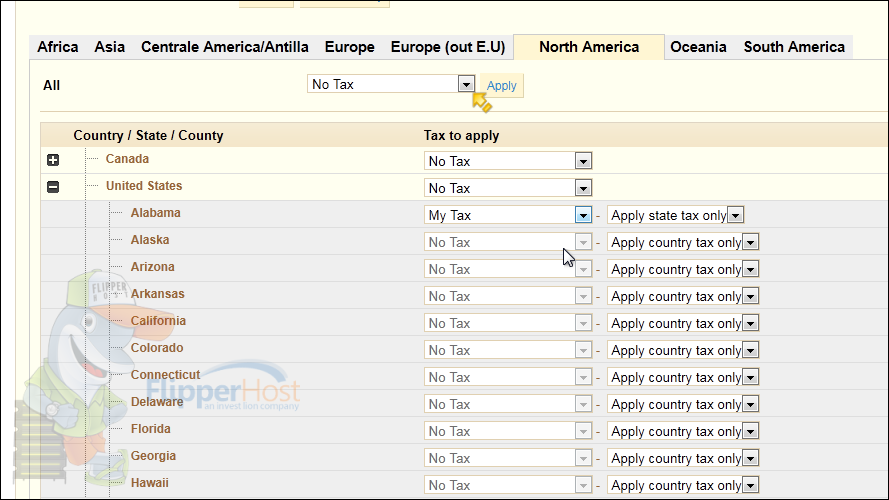
Task: Open Delaware's tax behavior dropdown
Action: pyautogui.click(x=683, y=404)
